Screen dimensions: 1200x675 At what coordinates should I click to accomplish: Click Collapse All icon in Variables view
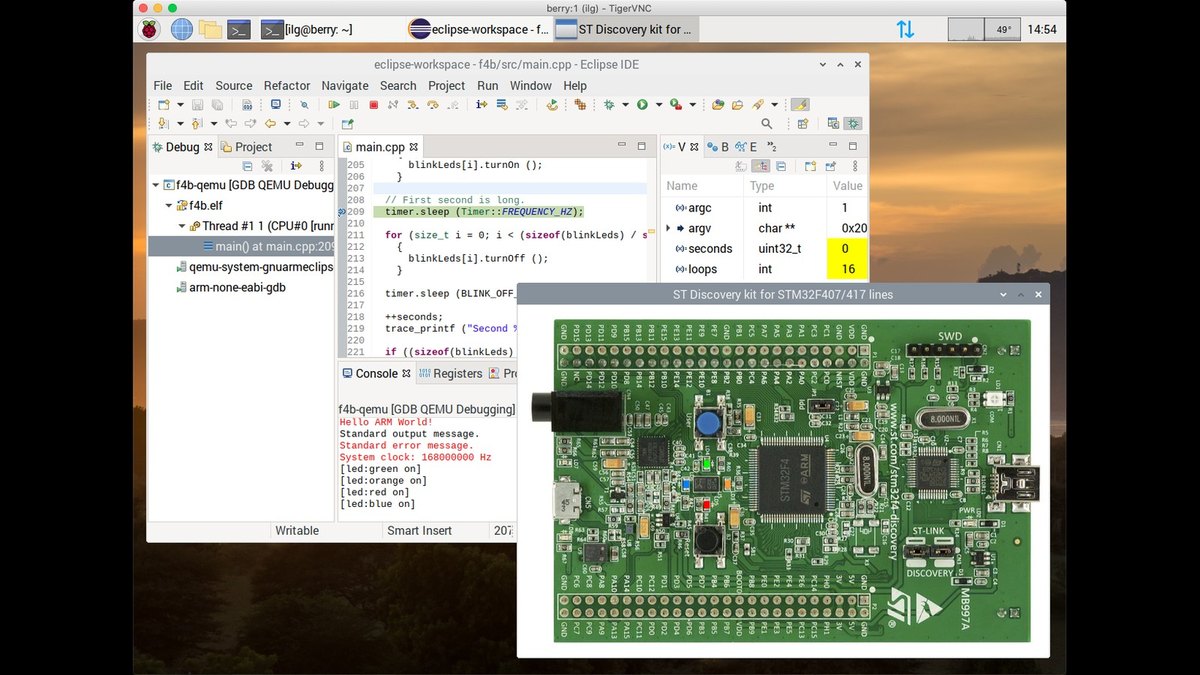tap(780, 166)
